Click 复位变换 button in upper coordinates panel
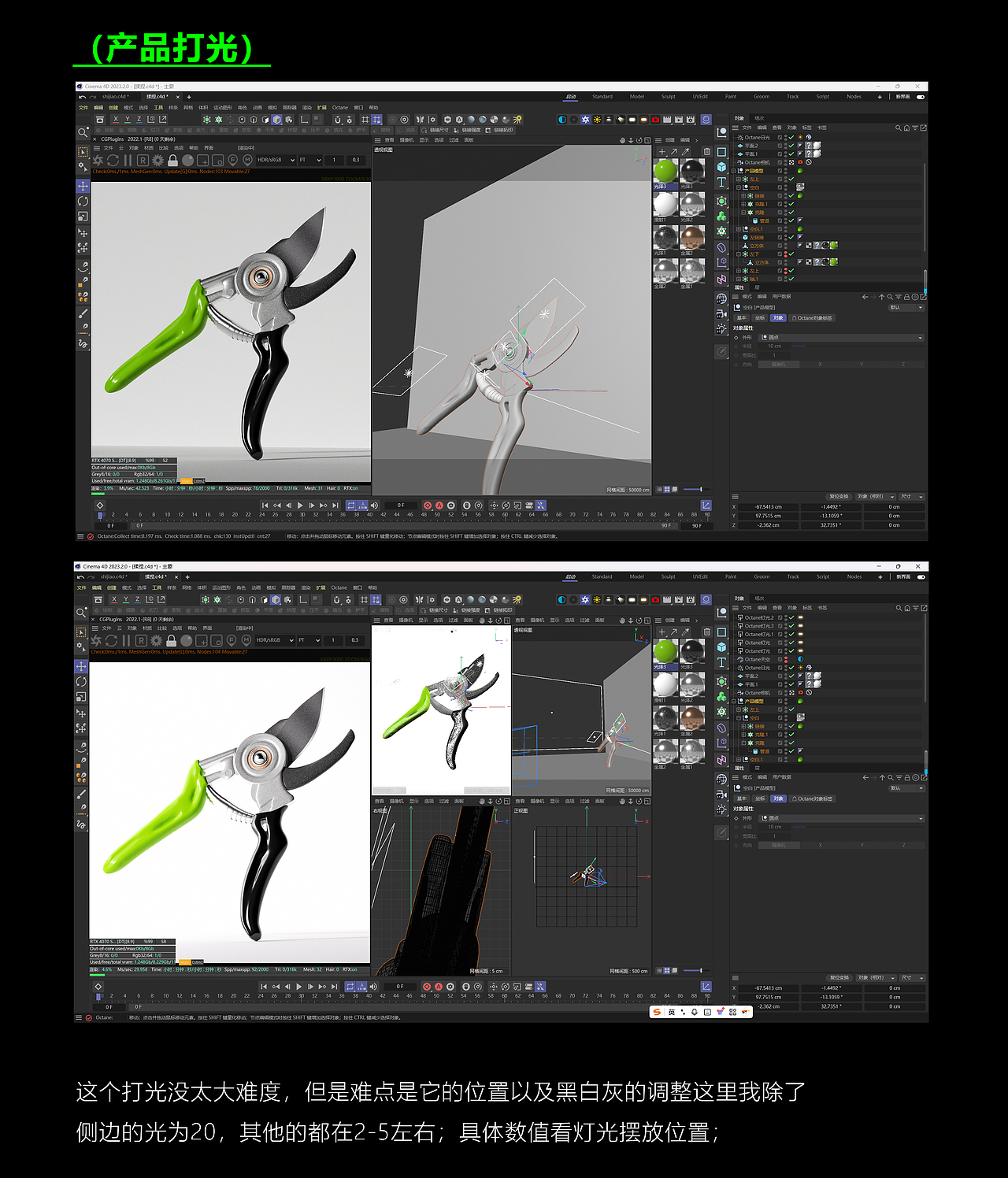 pos(839,497)
